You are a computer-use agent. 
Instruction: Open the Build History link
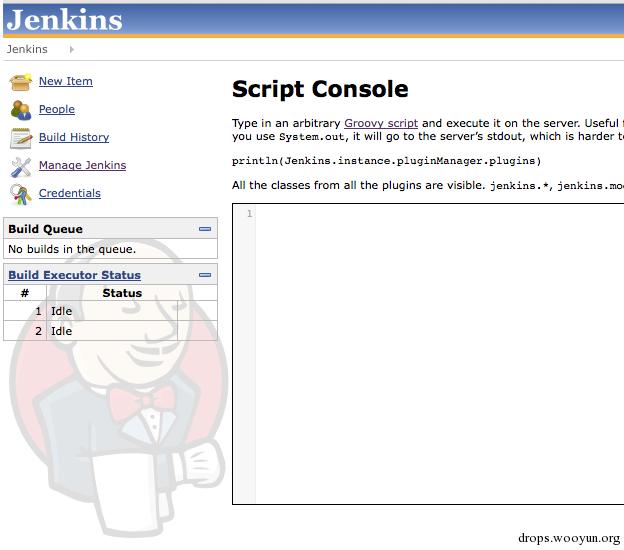pyautogui.click(x=74, y=137)
